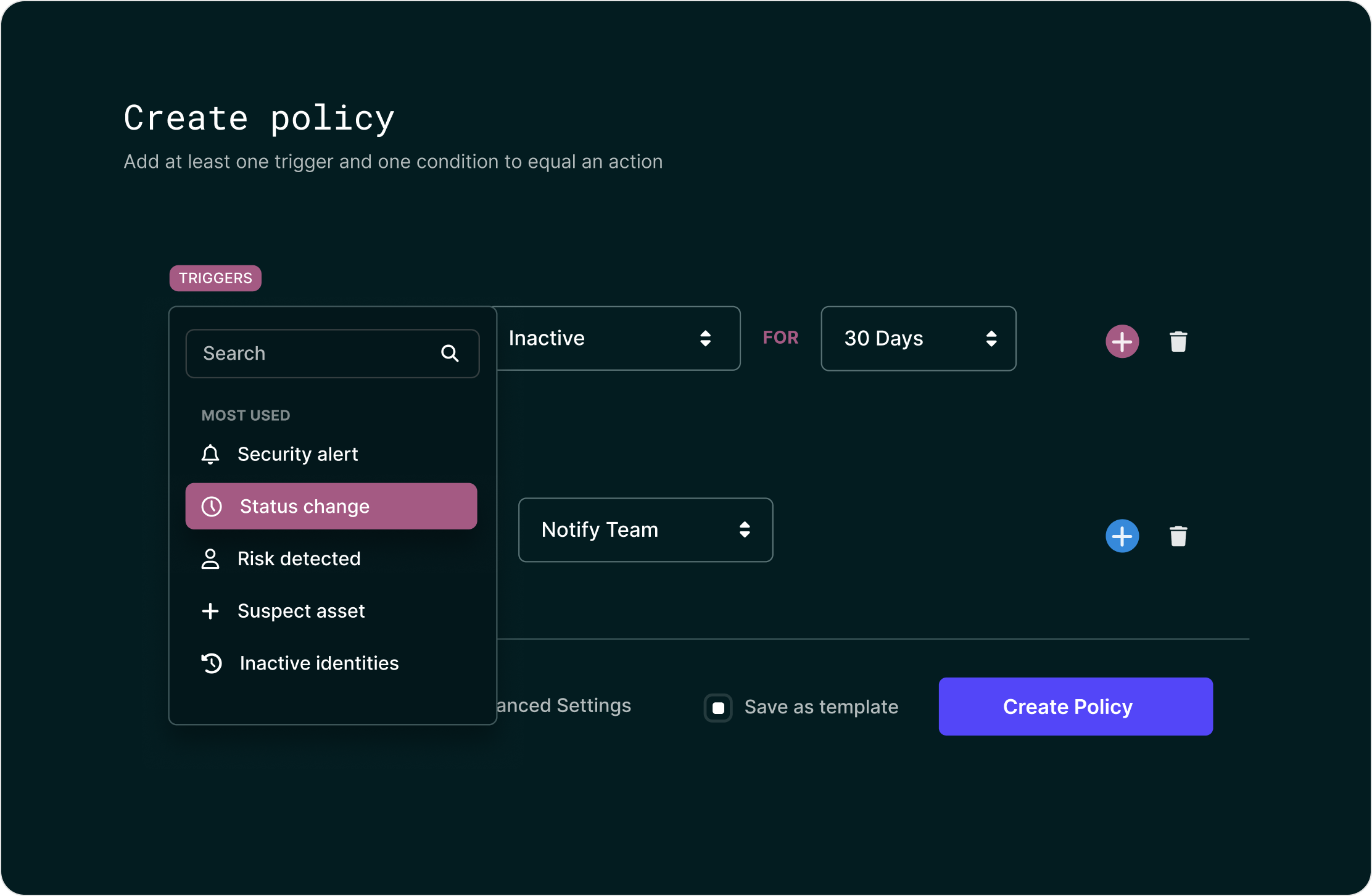The height and width of the screenshot is (896, 1372).
Task: Click the magnifier icon in Search field
Action: (x=450, y=354)
